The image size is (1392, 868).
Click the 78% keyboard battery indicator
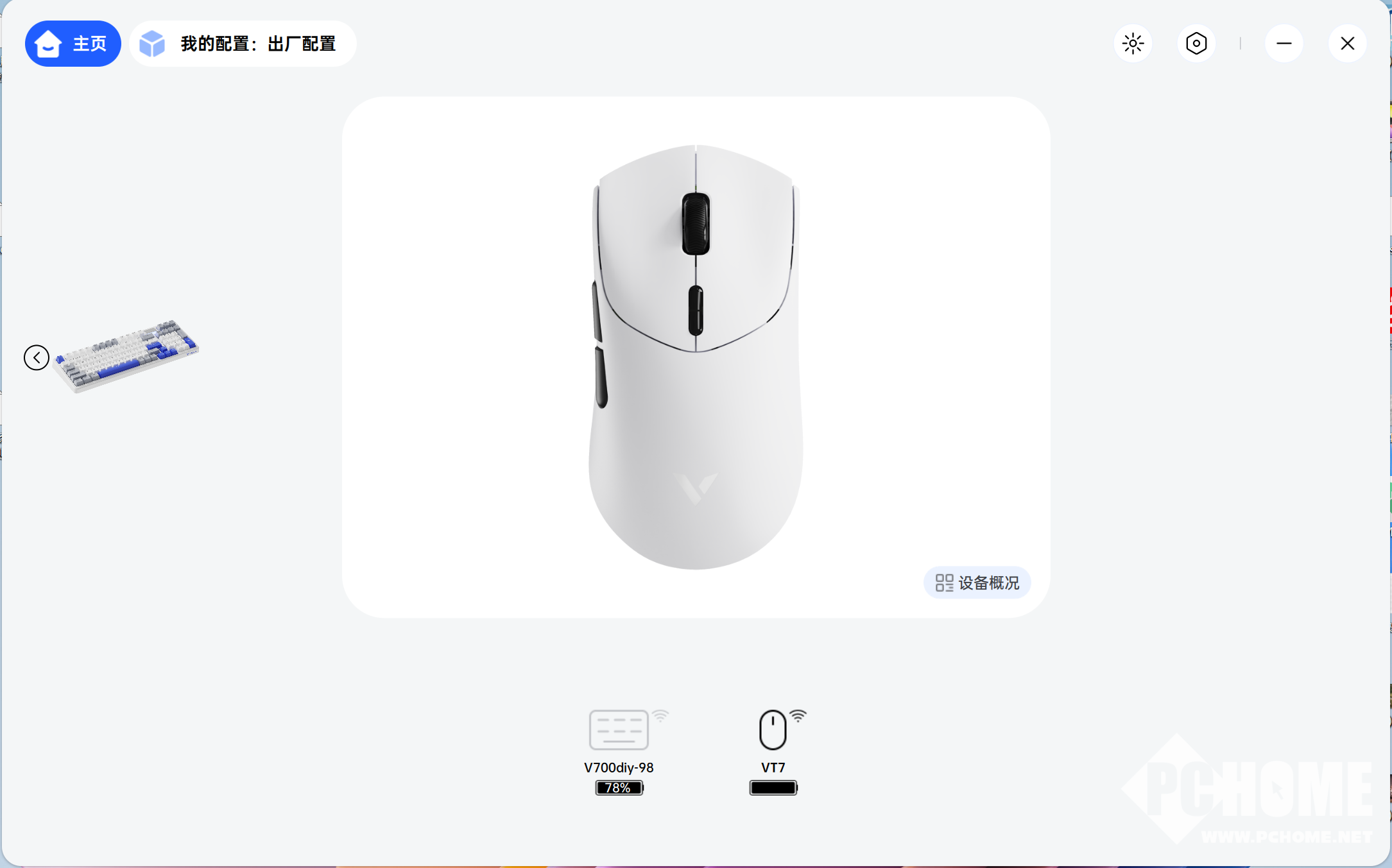point(619,788)
